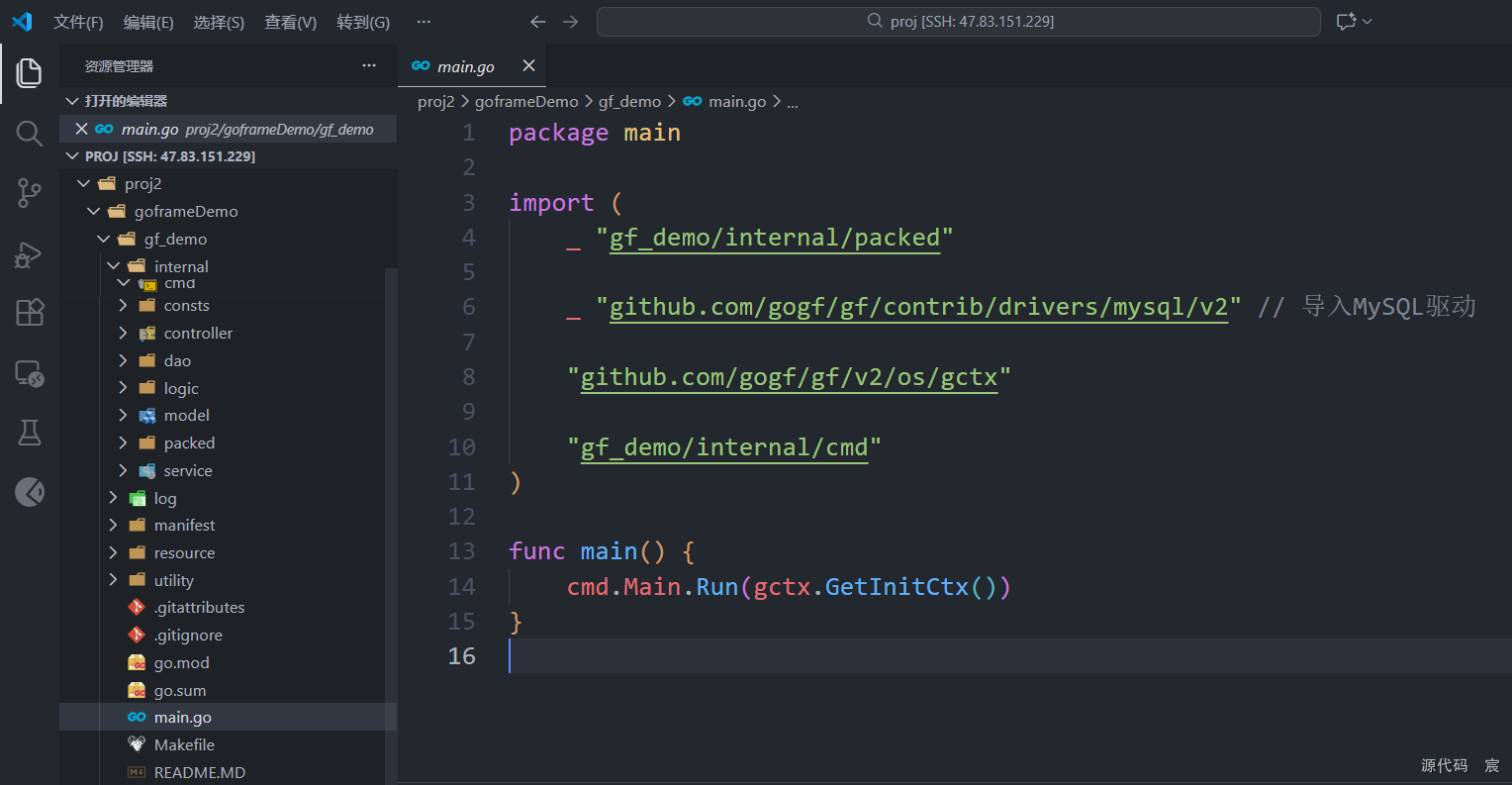This screenshot has height=785, width=1512.
Task: Open the Testing flask view
Action: (30, 432)
